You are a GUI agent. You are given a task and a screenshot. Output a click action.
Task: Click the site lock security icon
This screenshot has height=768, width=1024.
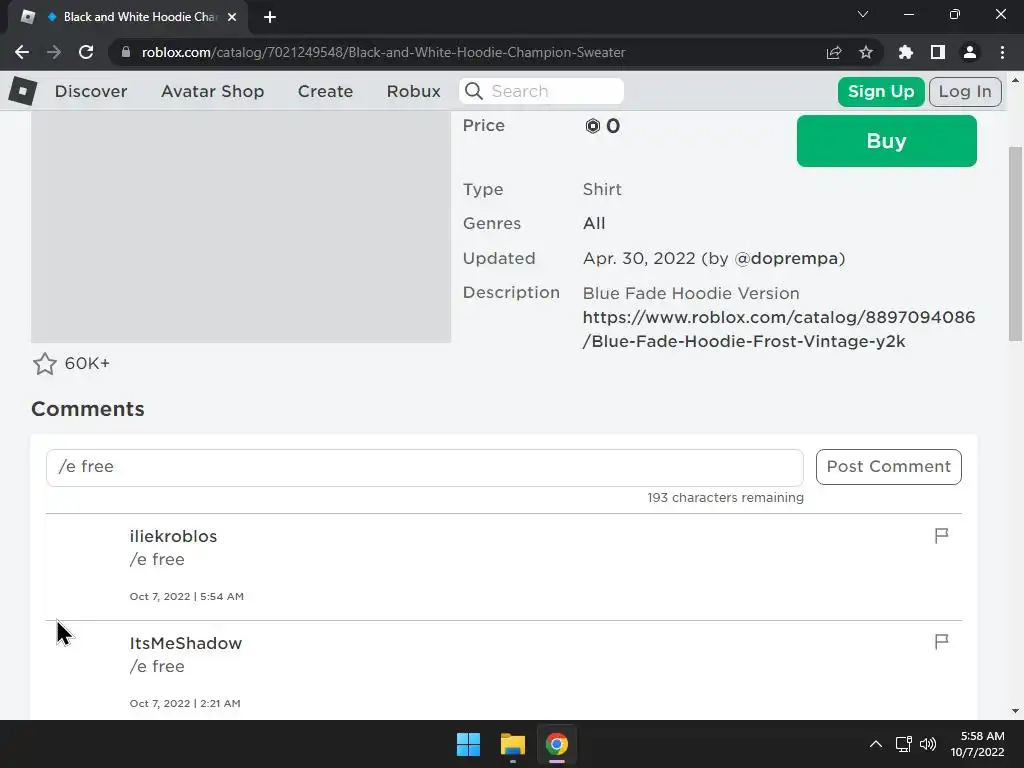126,52
